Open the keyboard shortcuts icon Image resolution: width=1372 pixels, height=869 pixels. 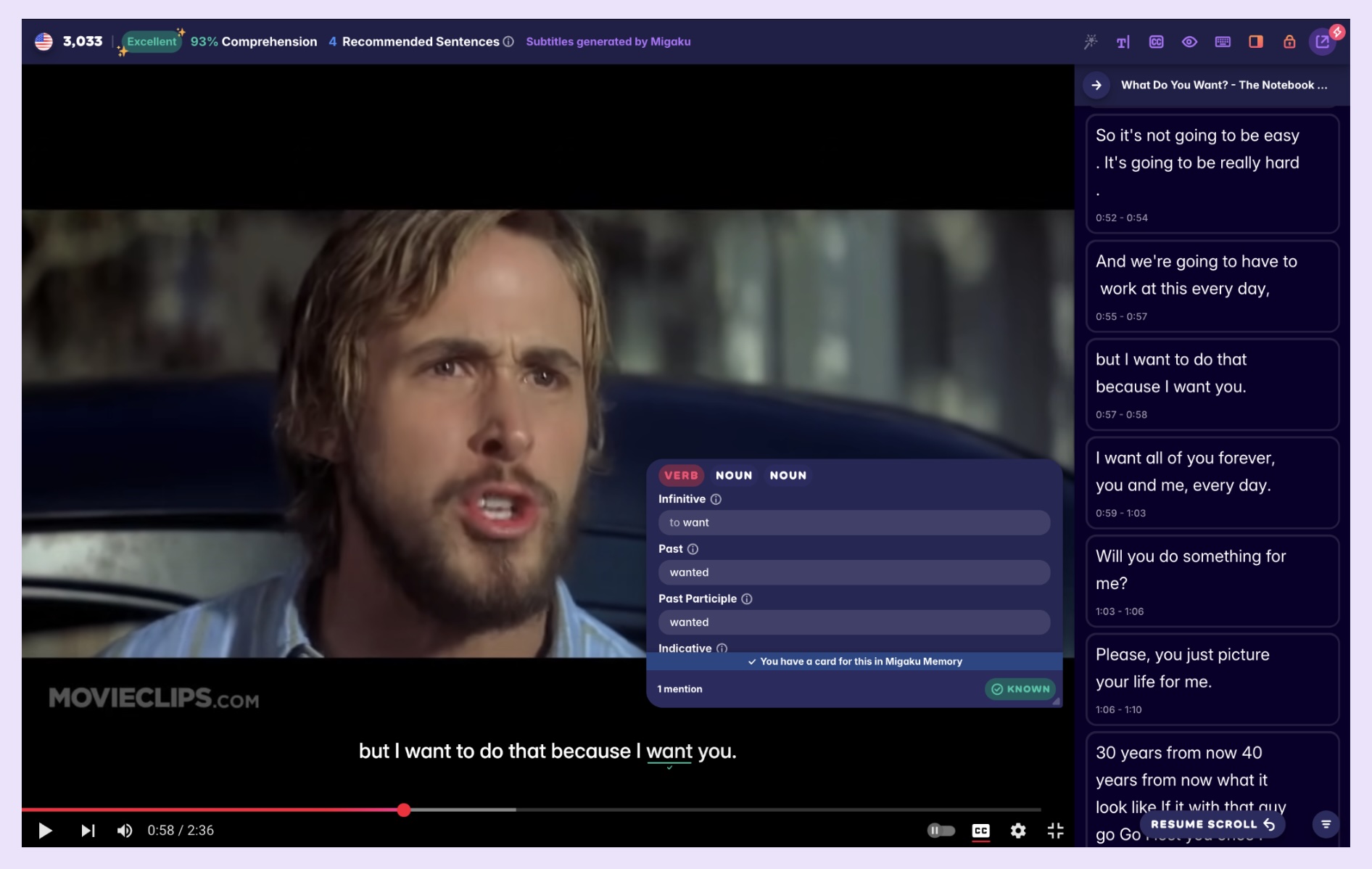point(1223,42)
